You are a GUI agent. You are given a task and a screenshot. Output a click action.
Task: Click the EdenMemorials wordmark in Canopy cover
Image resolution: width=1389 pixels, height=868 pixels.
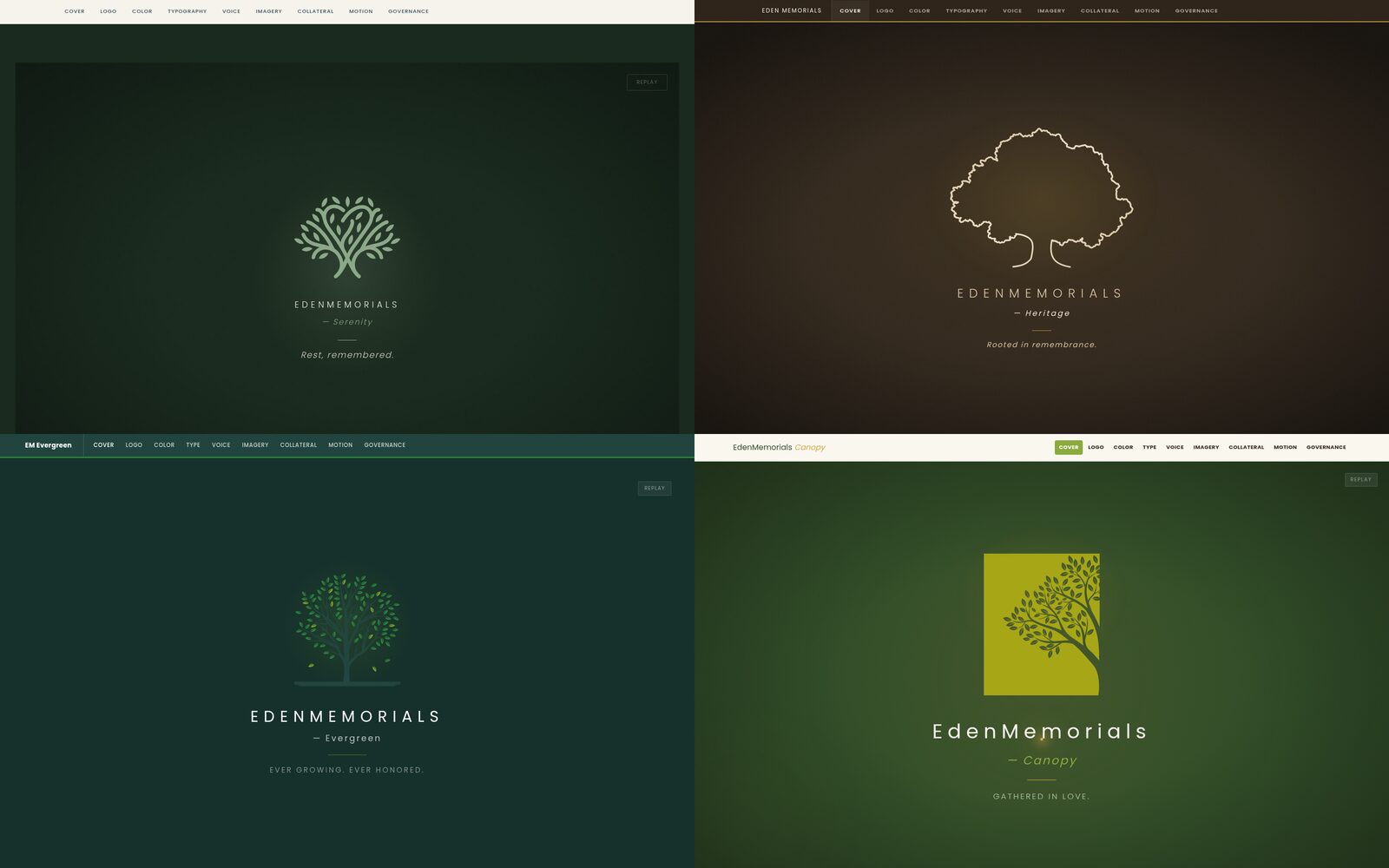[x=1040, y=731]
